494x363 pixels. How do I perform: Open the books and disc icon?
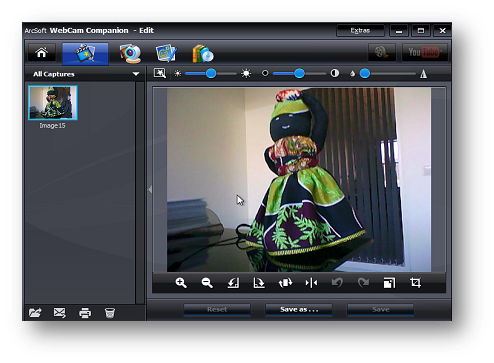203,53
